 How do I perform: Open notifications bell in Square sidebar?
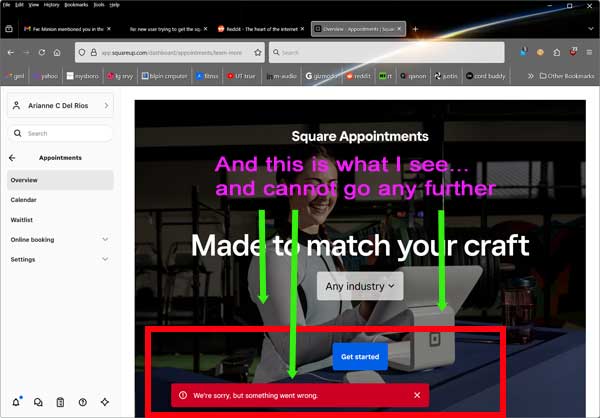tap(16, 402)
